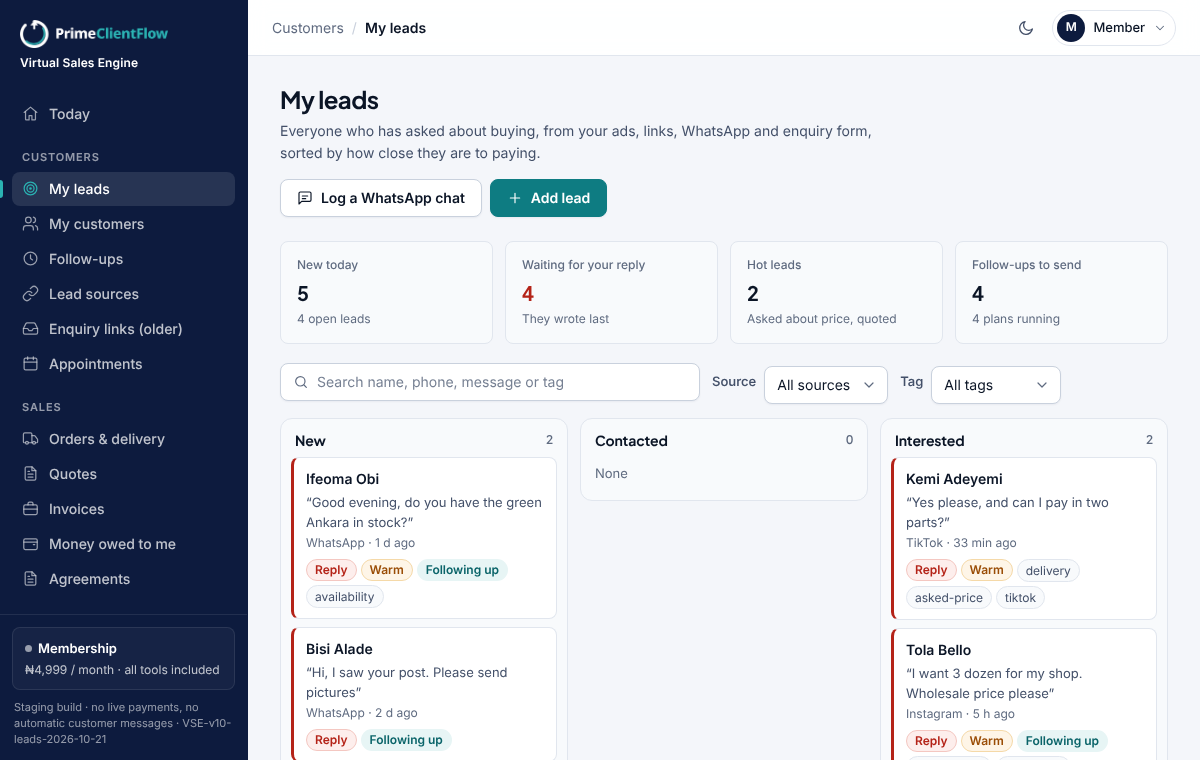
Task: Click the Orders & delivery truck icon
Action: pos(31,439)
